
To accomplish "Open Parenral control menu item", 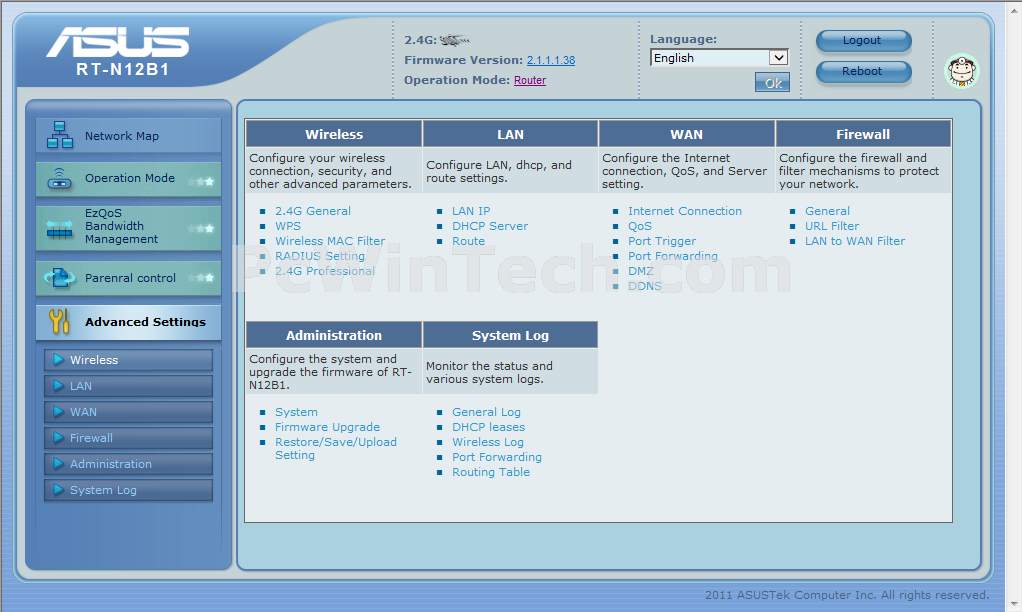I will 128,278.
